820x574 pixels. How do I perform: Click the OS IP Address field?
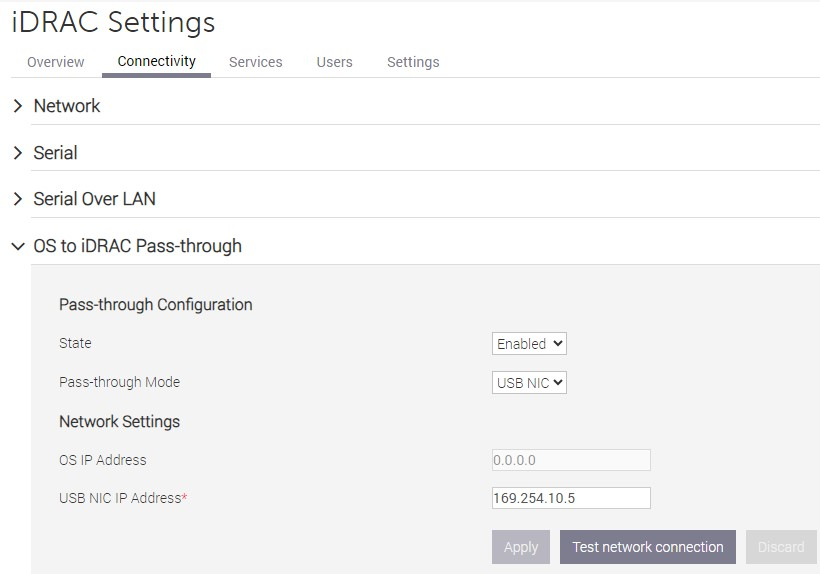click(571, 460)
